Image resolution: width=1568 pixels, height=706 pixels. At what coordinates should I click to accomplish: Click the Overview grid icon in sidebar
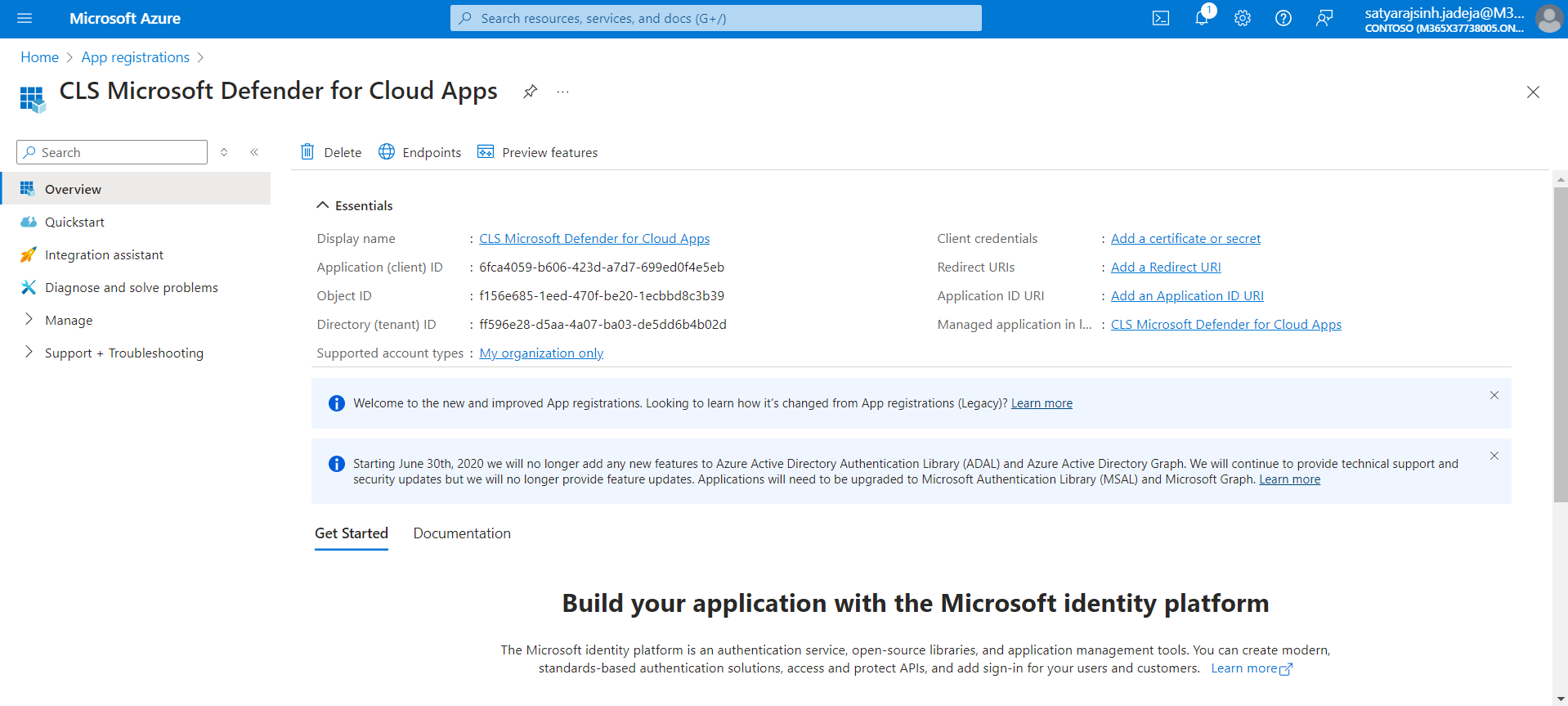pos(28,189)
